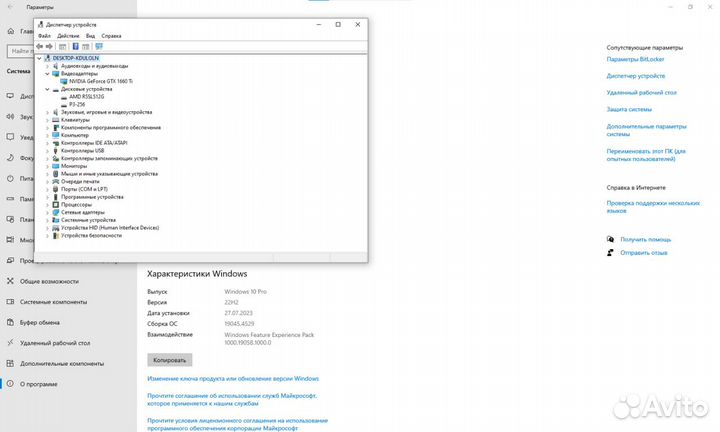Click the Settings home icon in sidebar

click(x=11, y=29)
